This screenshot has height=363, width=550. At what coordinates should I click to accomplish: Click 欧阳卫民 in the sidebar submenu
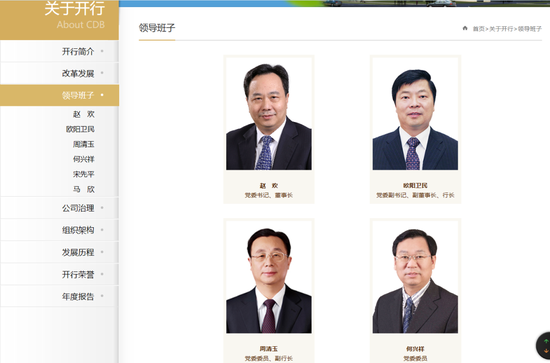pos(80,129)
